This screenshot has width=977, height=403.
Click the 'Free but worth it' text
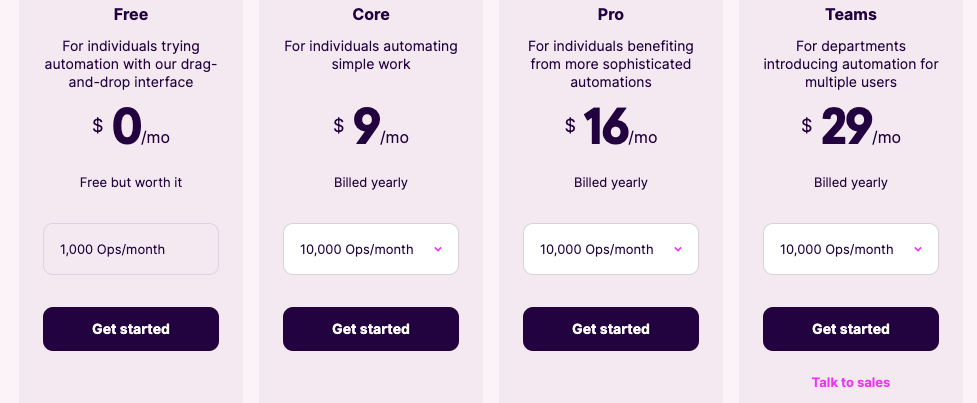point(131,182)
